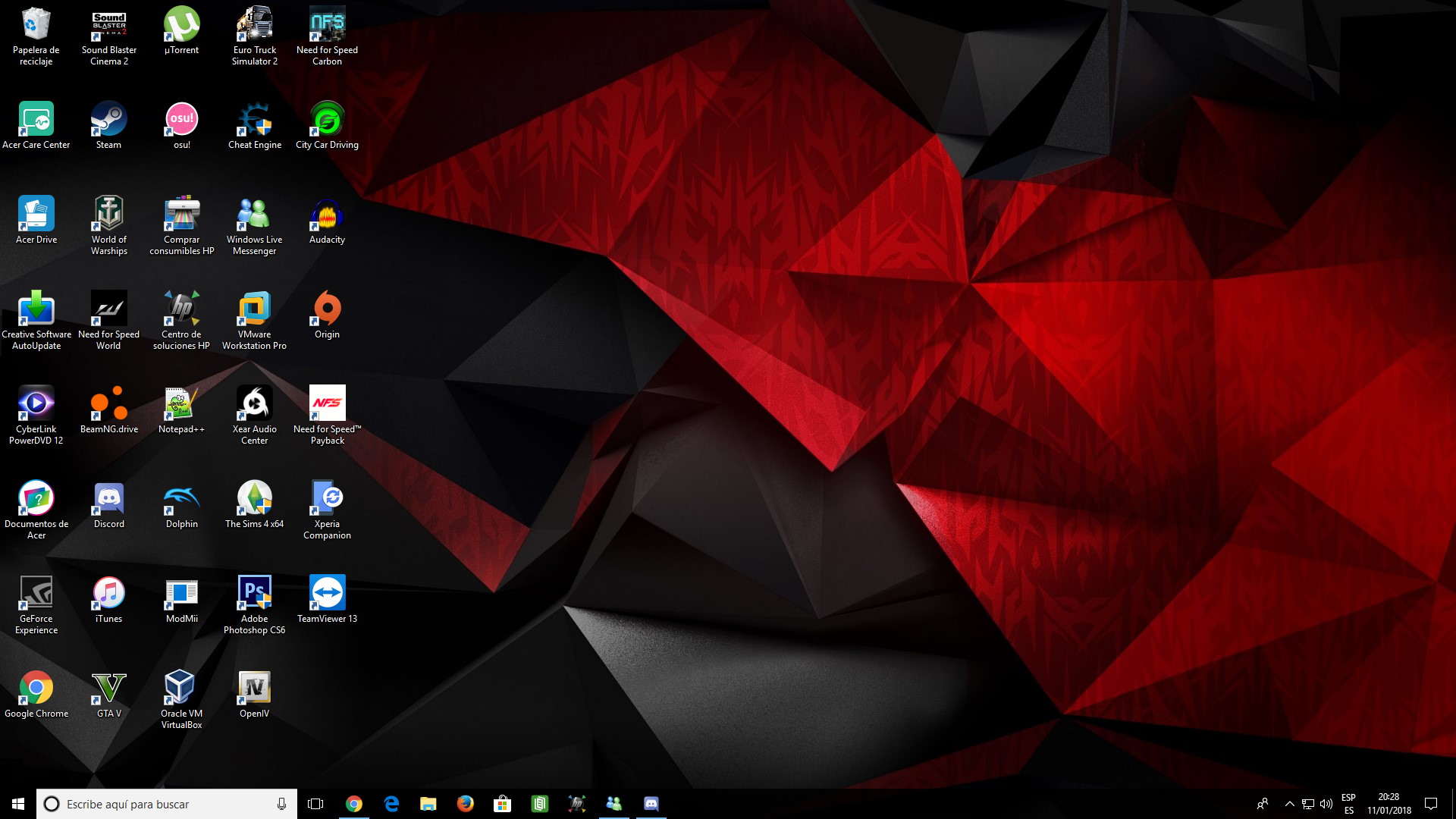Select the Steam desktop icon
This screenshot has width=1456, height=819.
pos(109,125)
